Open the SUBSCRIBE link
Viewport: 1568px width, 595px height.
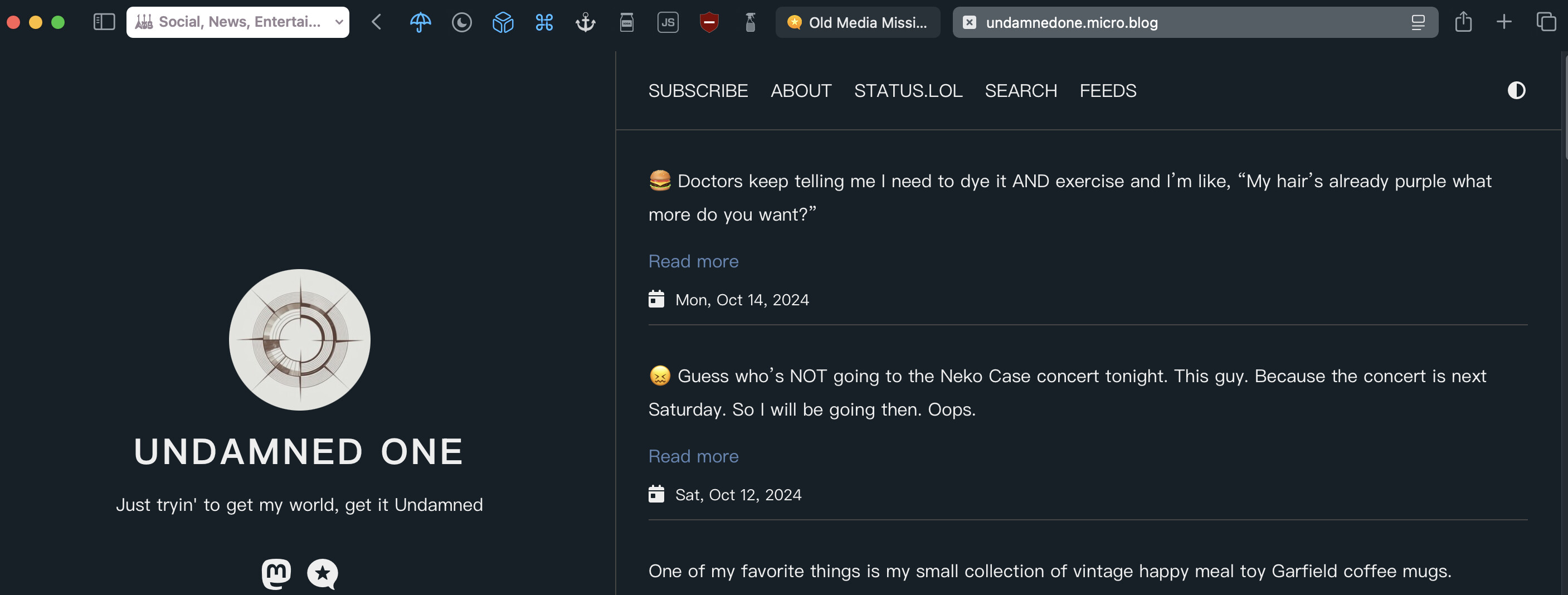[x=698, y=91]
